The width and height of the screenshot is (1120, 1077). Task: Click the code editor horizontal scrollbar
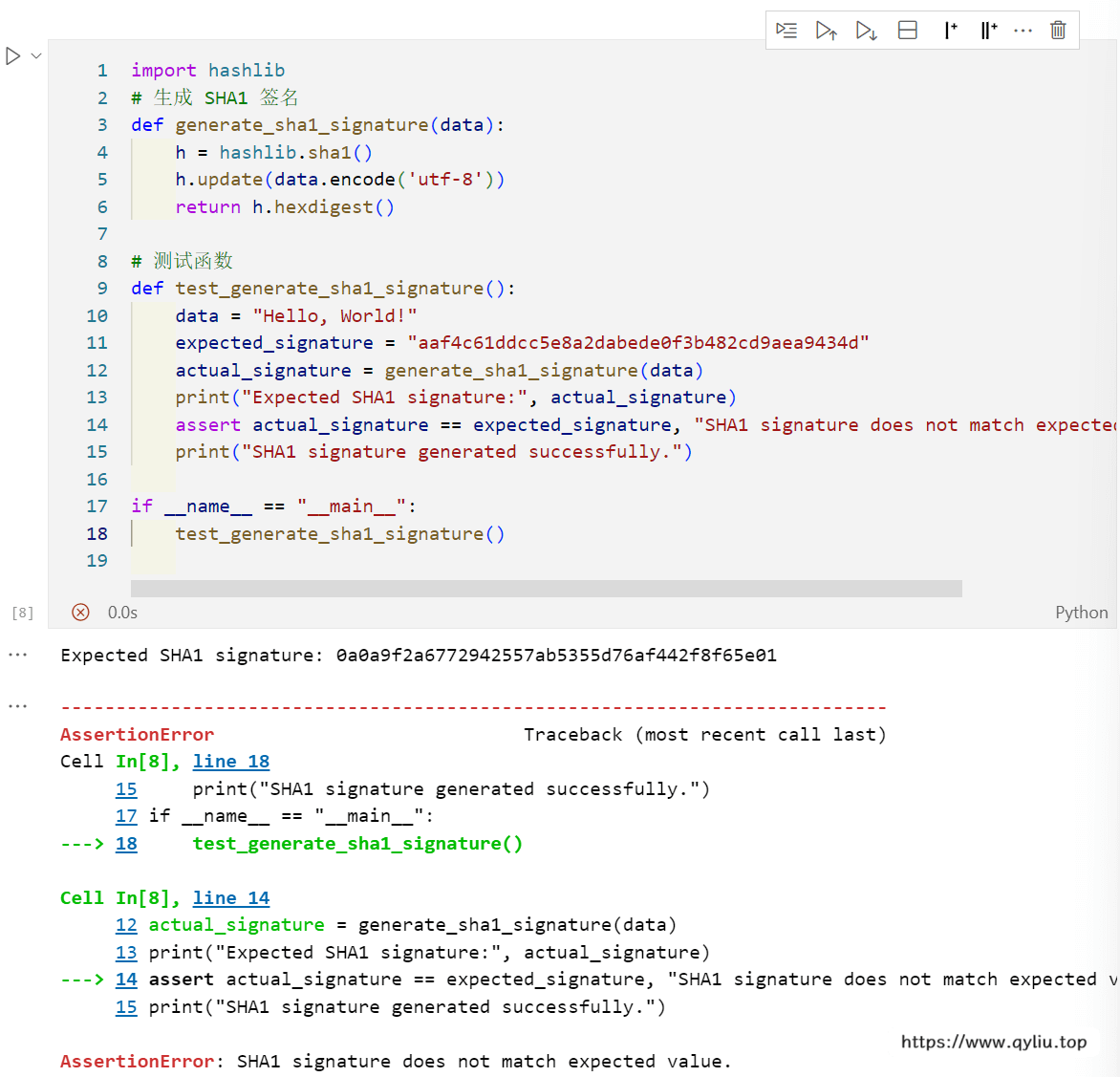(x=546, y=589)
